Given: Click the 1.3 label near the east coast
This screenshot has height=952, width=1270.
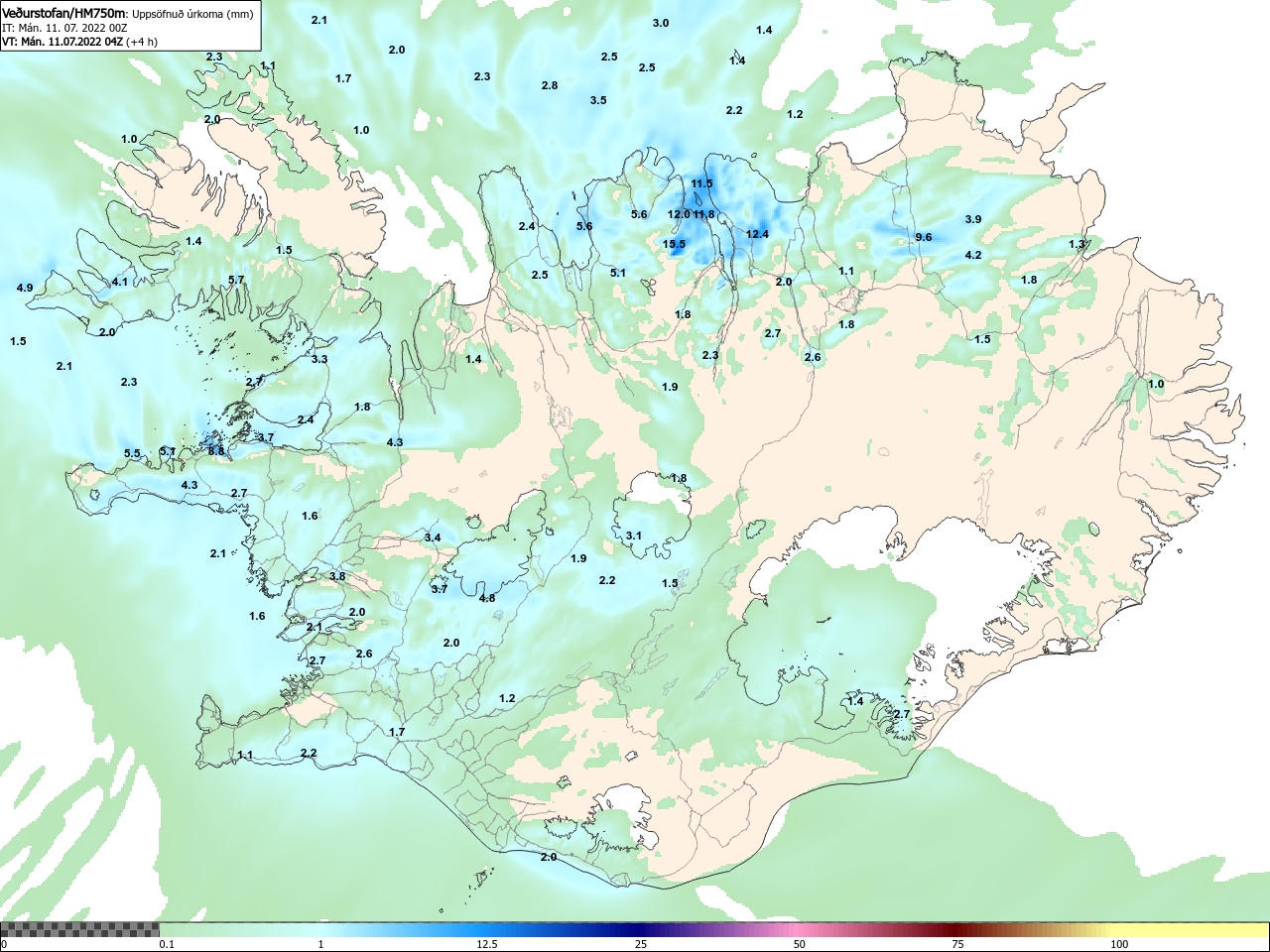Looking at the screenshot, I should click(x=1077, y=244).
